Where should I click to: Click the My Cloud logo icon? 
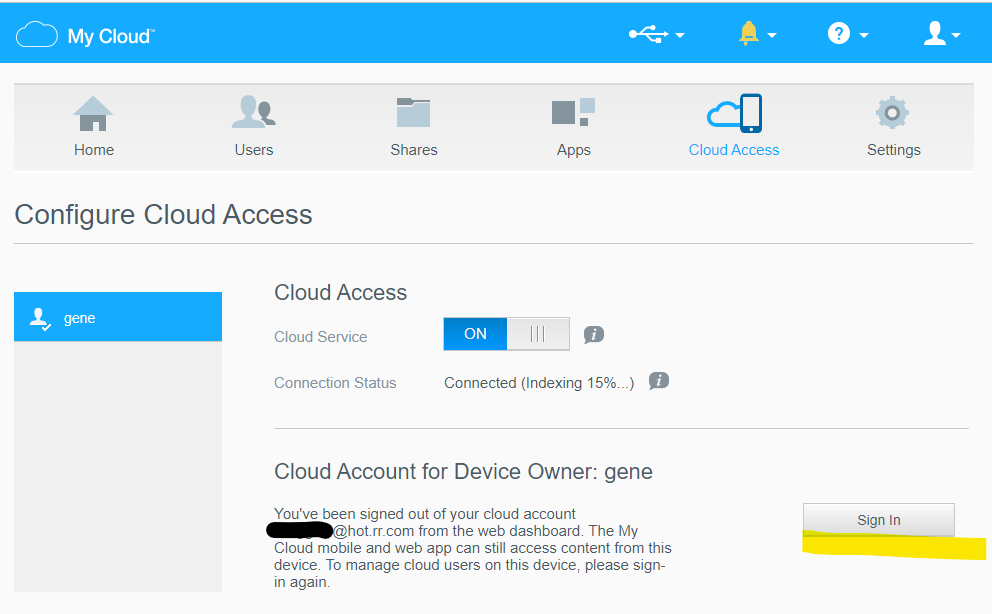pos(37,36)
